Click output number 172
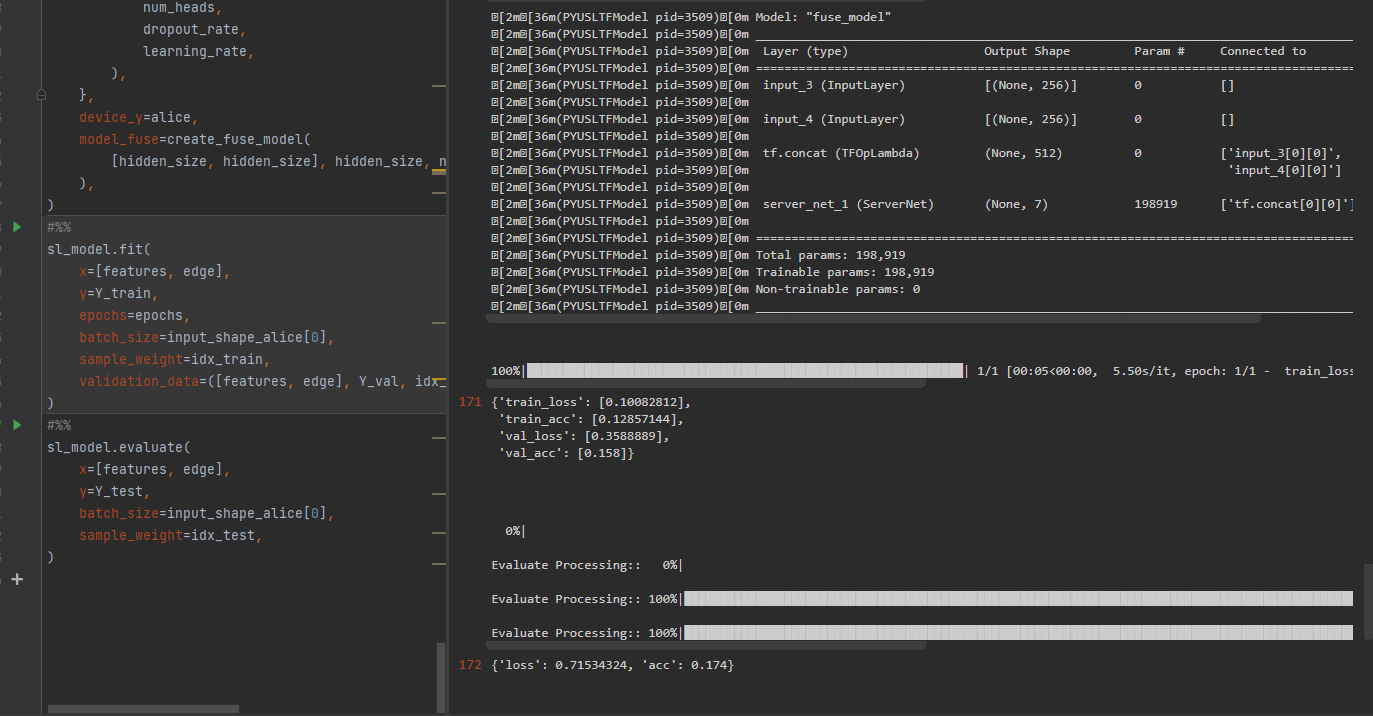Image resolution: width=1373 pixels, height=716 pixels. (x=469, y=665)
